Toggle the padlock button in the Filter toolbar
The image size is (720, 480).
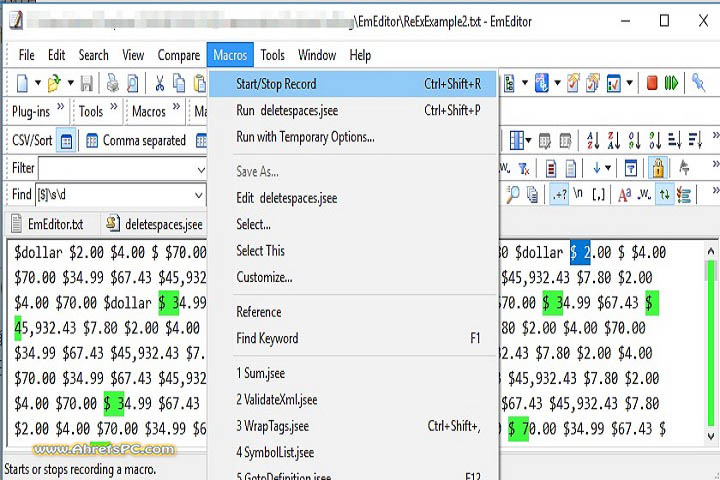(658, 168)
